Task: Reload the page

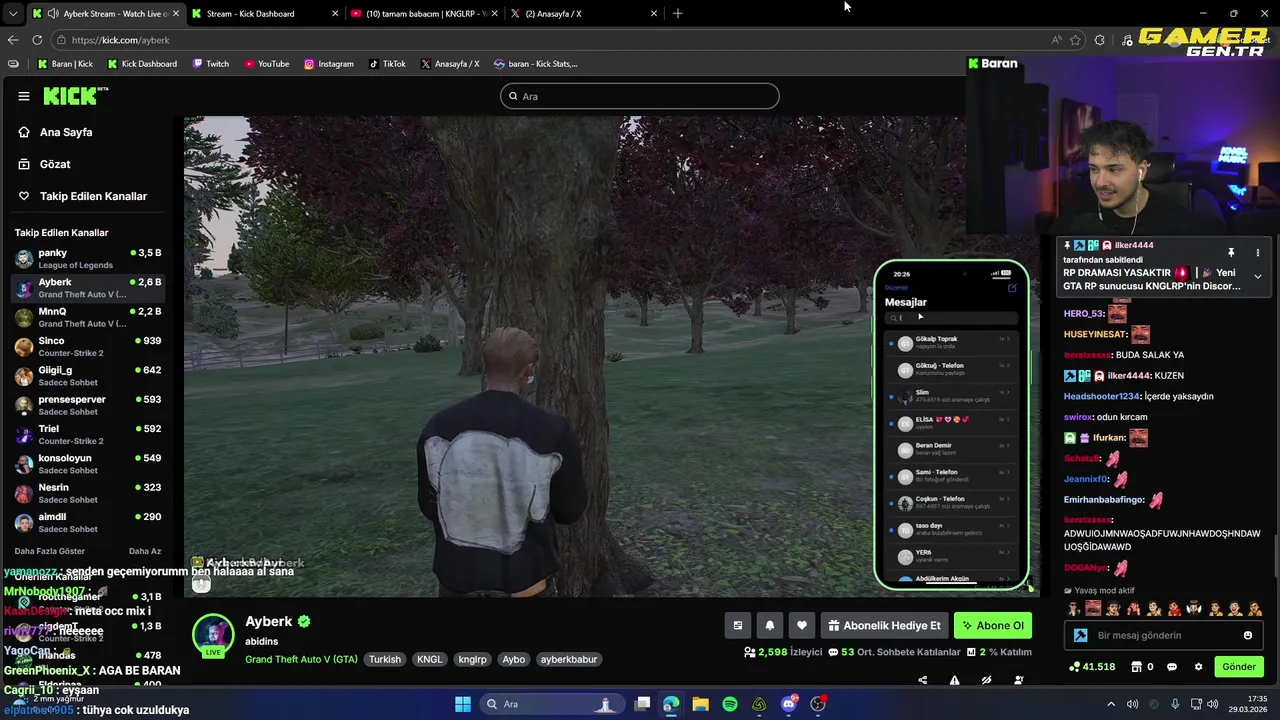Action: (x=37, y=40)
